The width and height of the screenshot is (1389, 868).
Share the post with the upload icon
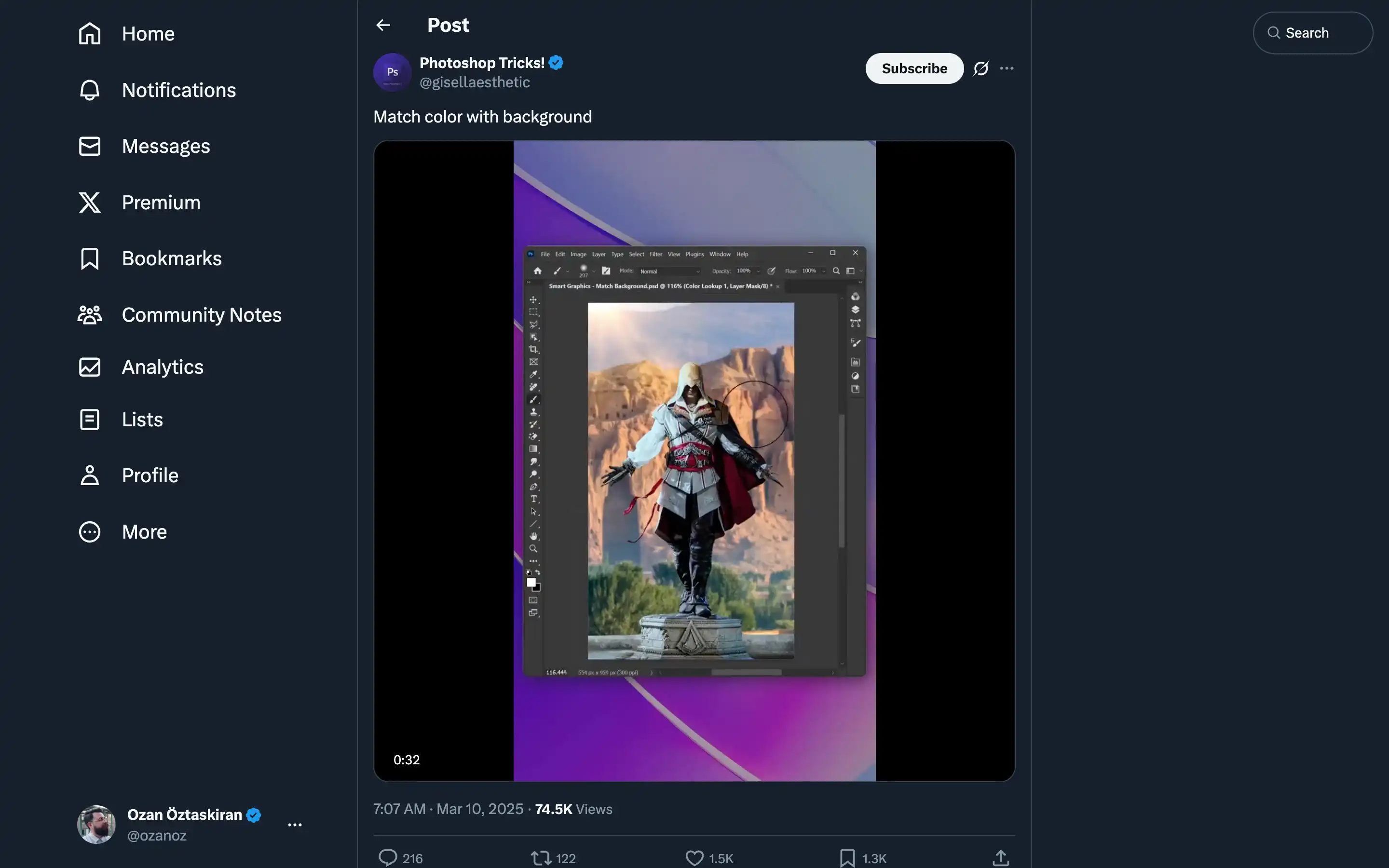[1000, 858]
